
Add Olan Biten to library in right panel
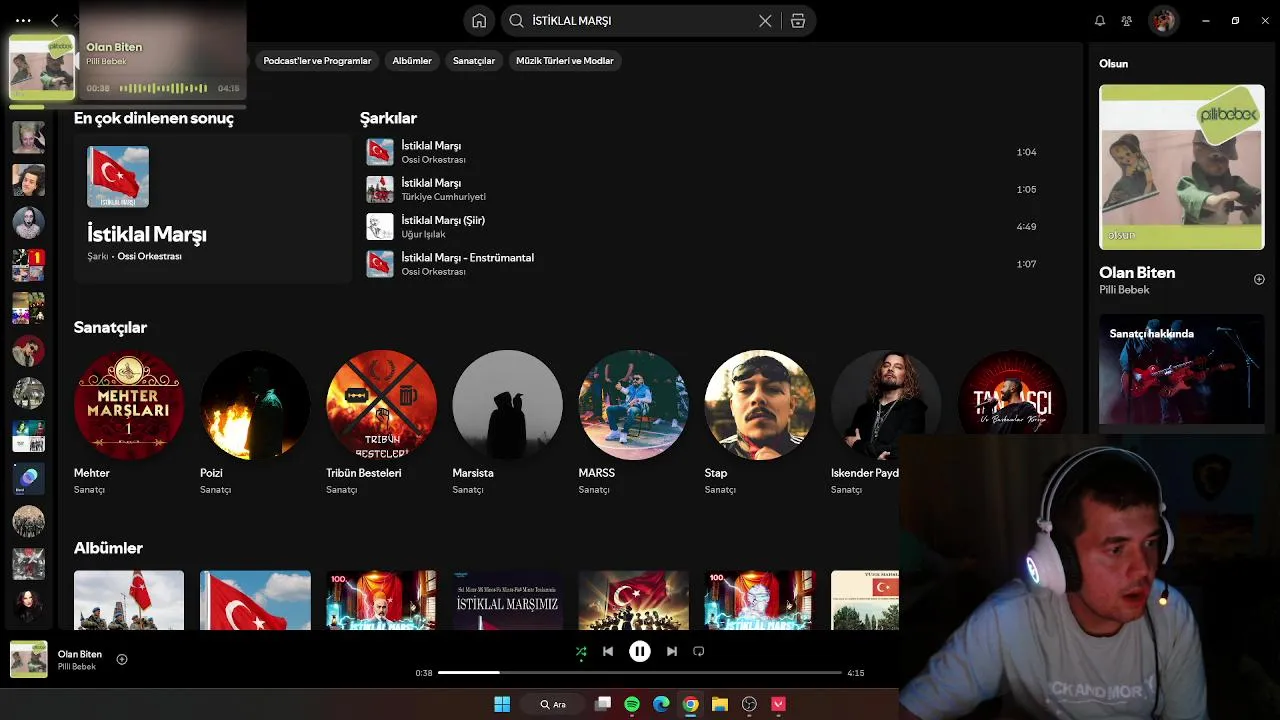(x=1259, y=279)
